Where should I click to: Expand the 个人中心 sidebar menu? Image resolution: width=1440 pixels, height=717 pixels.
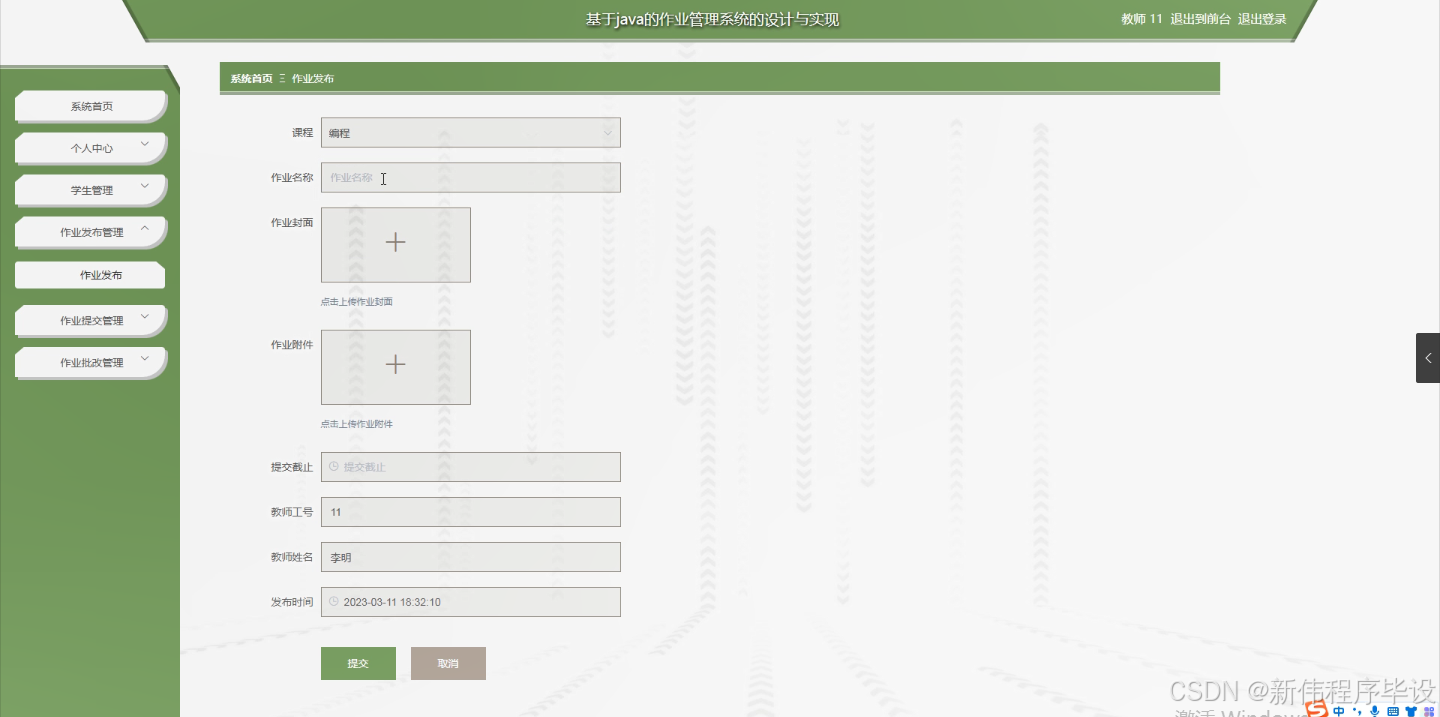pos(91,148)
